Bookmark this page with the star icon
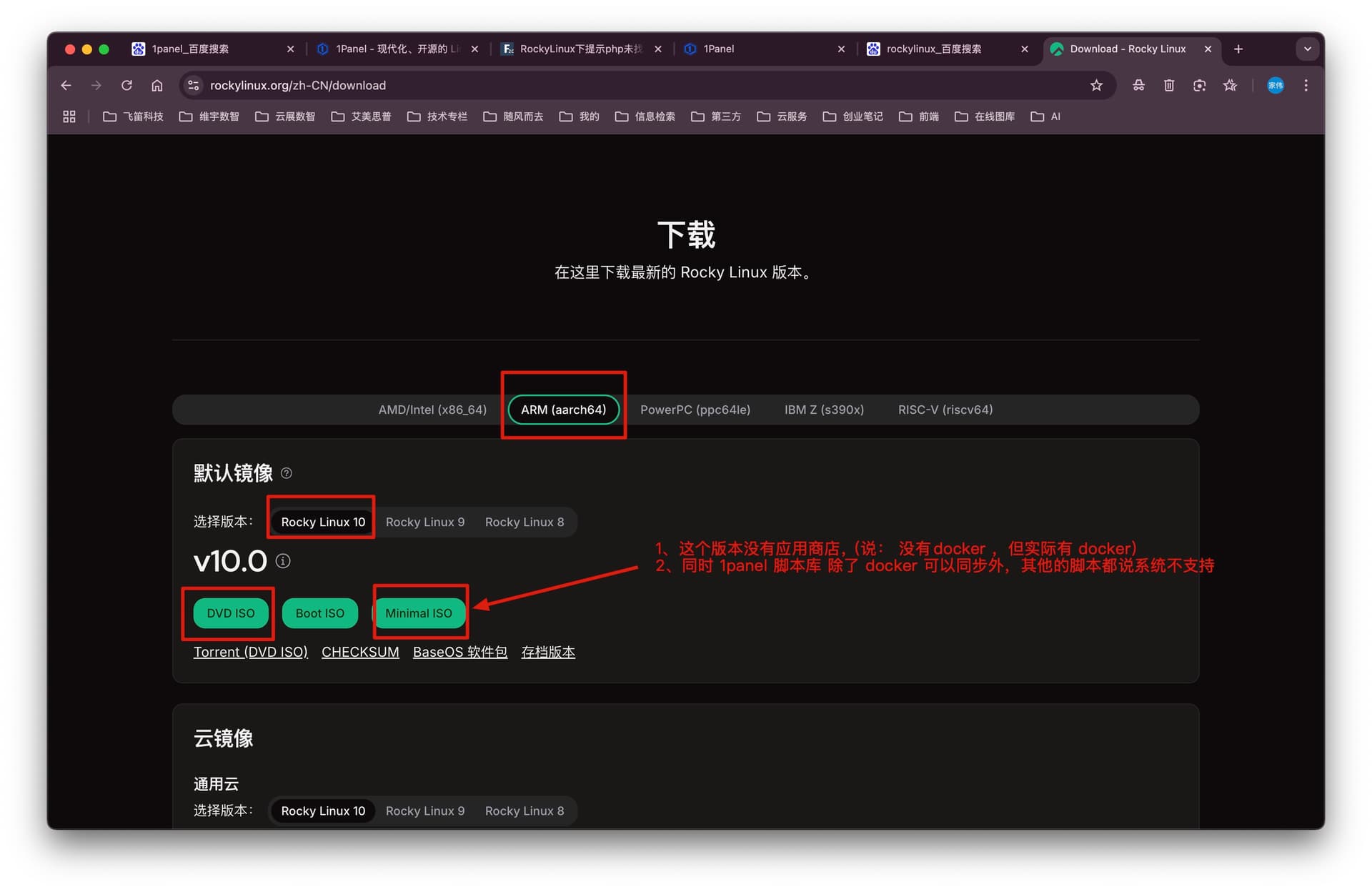The image size is (1372, 892). (x=1096, y=85)
